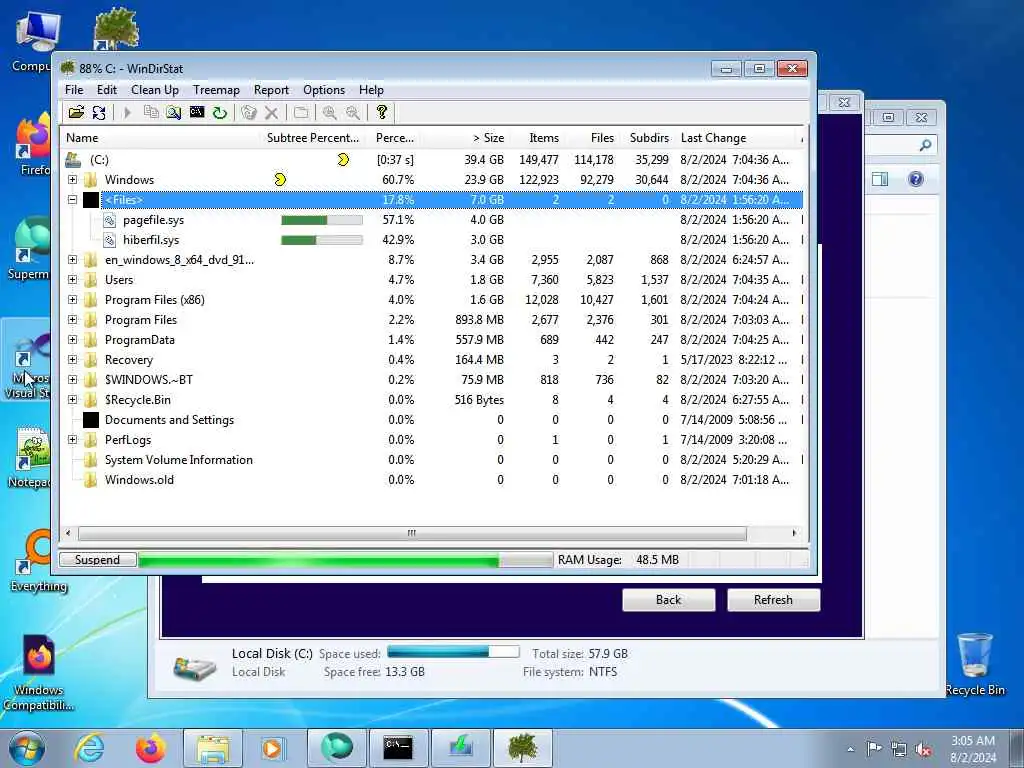The image size is (1024, 768).
Task: Click the yellow Help question mark icon
Action: point(382,112)
